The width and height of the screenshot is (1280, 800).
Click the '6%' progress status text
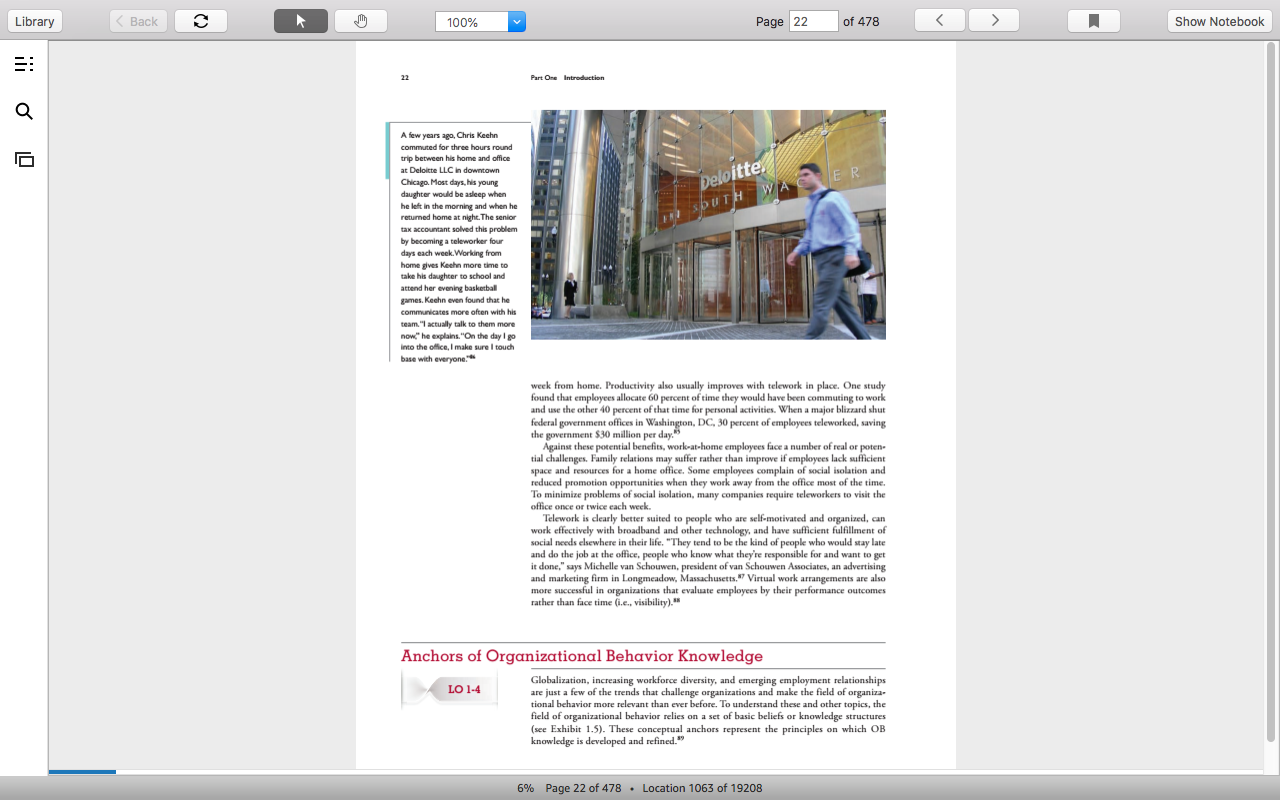click(x=525, y=788)
